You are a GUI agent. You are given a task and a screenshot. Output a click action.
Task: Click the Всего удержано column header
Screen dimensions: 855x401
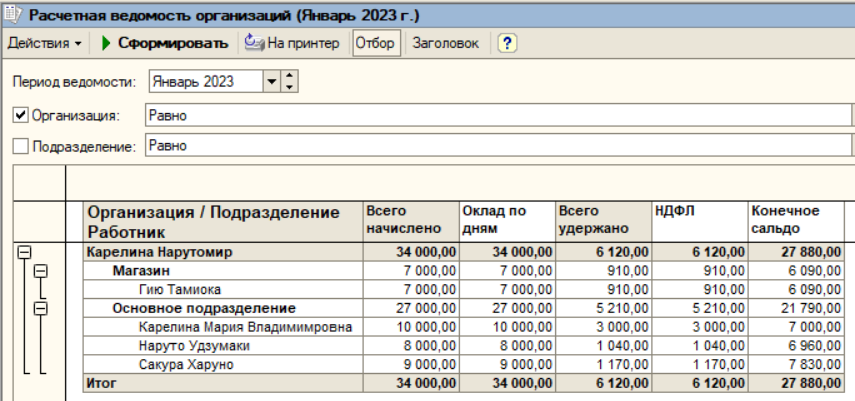603,222
